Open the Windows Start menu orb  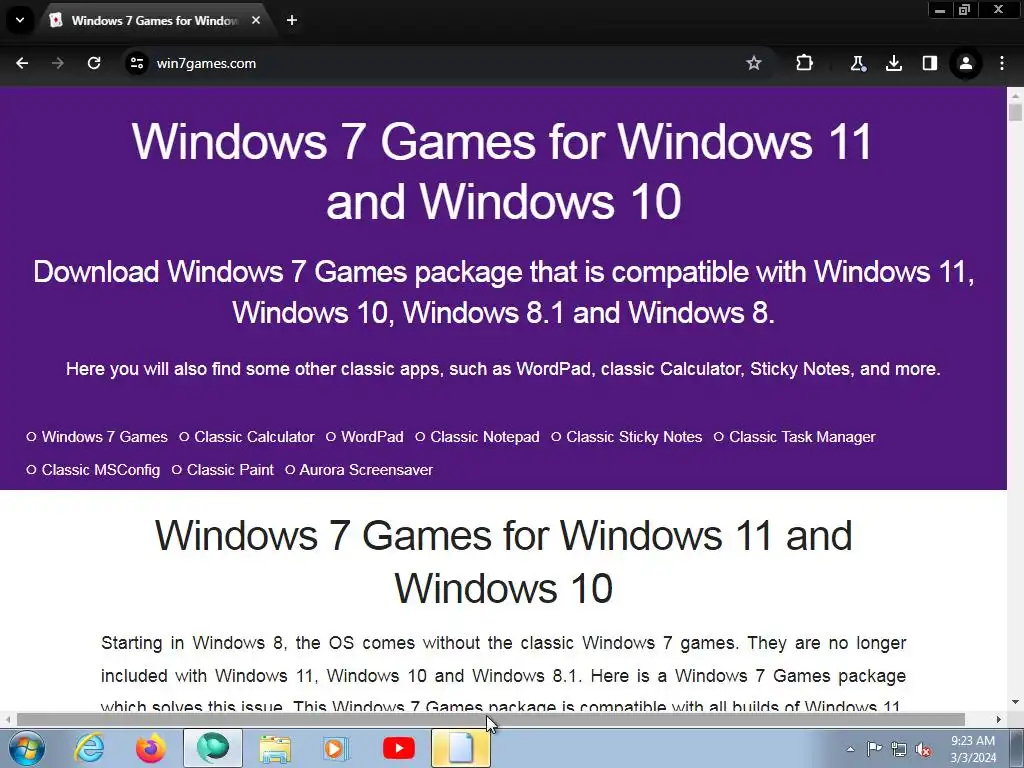click(26, 748)
